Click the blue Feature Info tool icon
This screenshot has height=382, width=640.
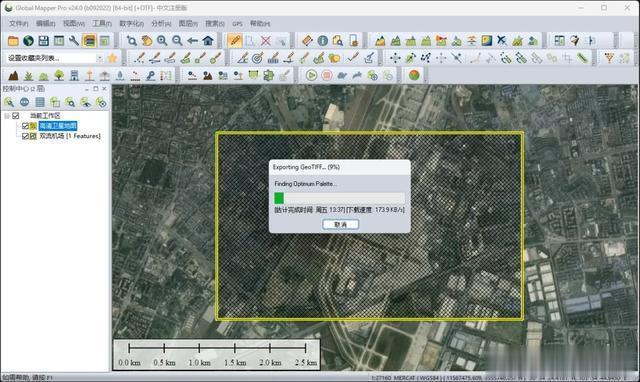322,40
